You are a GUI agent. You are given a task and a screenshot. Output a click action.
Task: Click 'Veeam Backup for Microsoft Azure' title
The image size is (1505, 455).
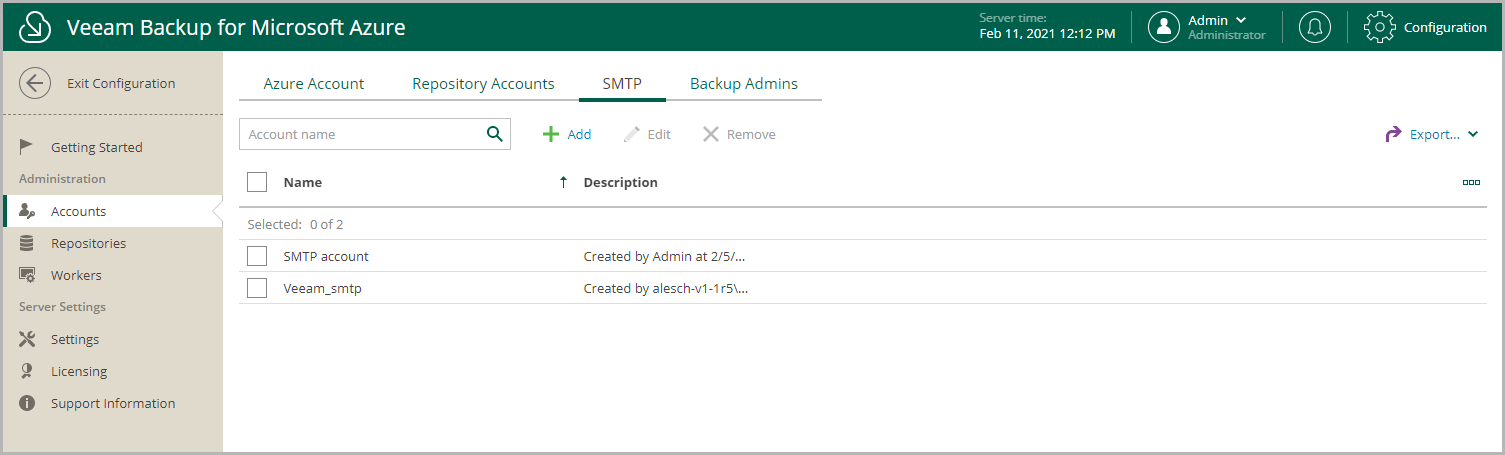tap(236, 27)
